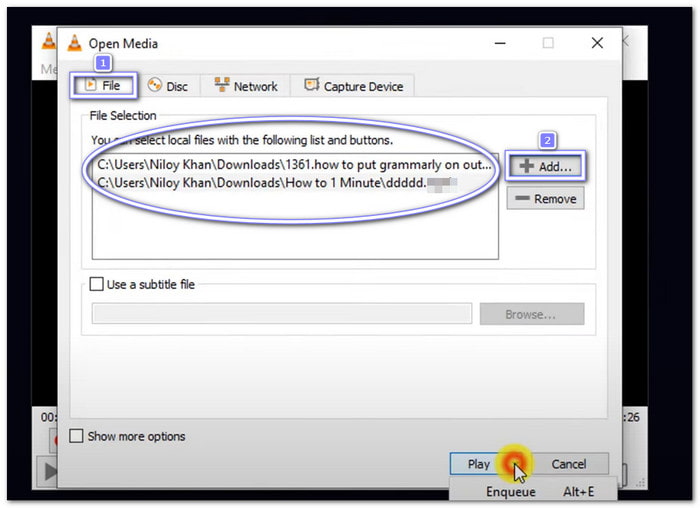This screenshot has width=700, height=508.
Task: Click the Add... button
Action: [545, 166]
